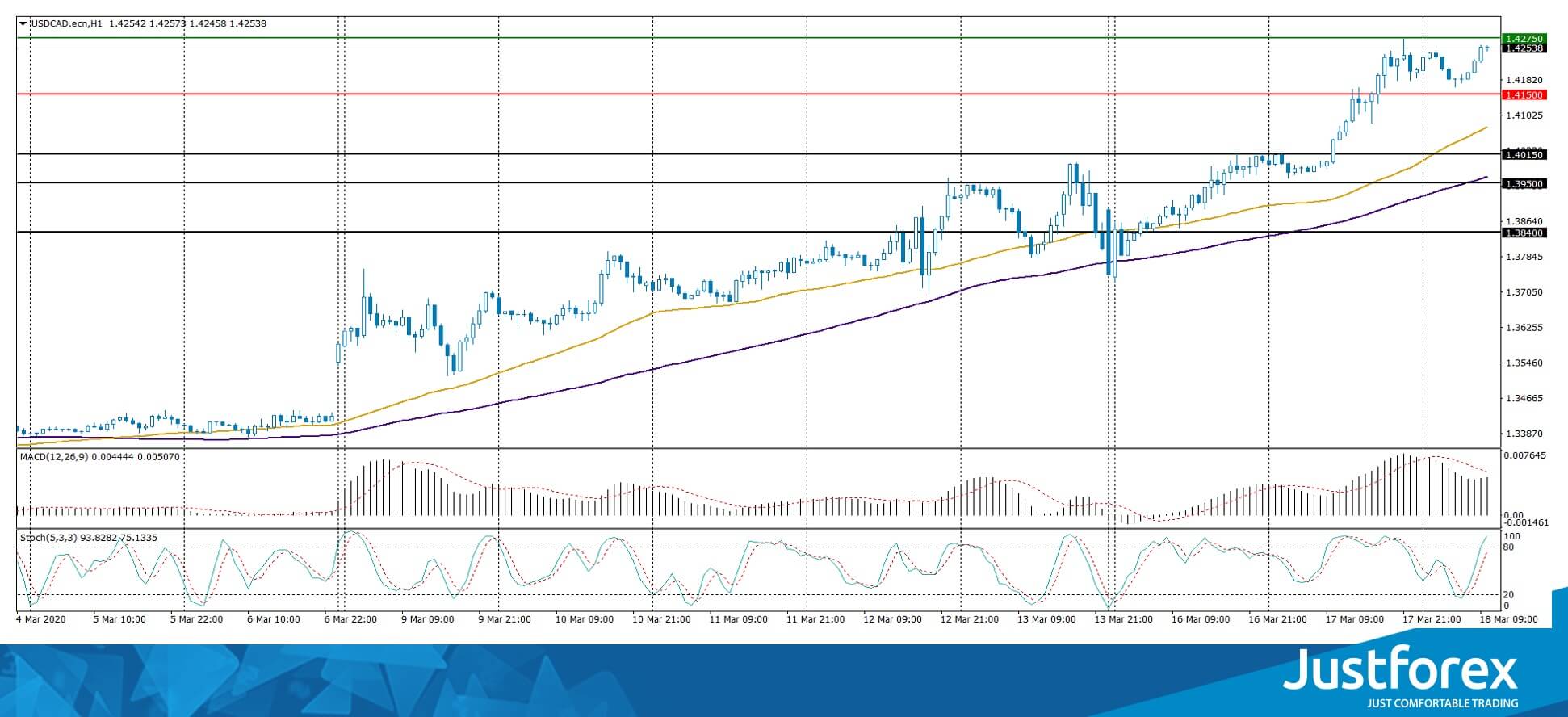Image resolution: width=1568 pixels, height=717 pixels.
Task: Click the 5 Mar 22:00 time label
Action: [x=196, y=620]
